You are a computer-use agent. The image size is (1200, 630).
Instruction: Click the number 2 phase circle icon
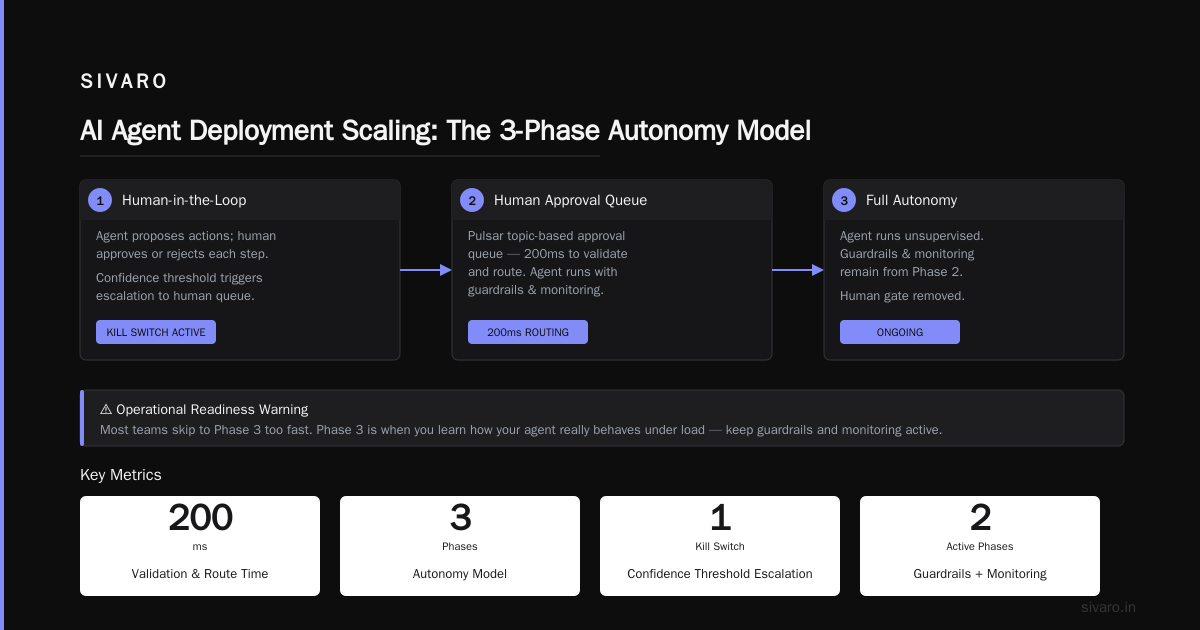click(x=472, y=200)
